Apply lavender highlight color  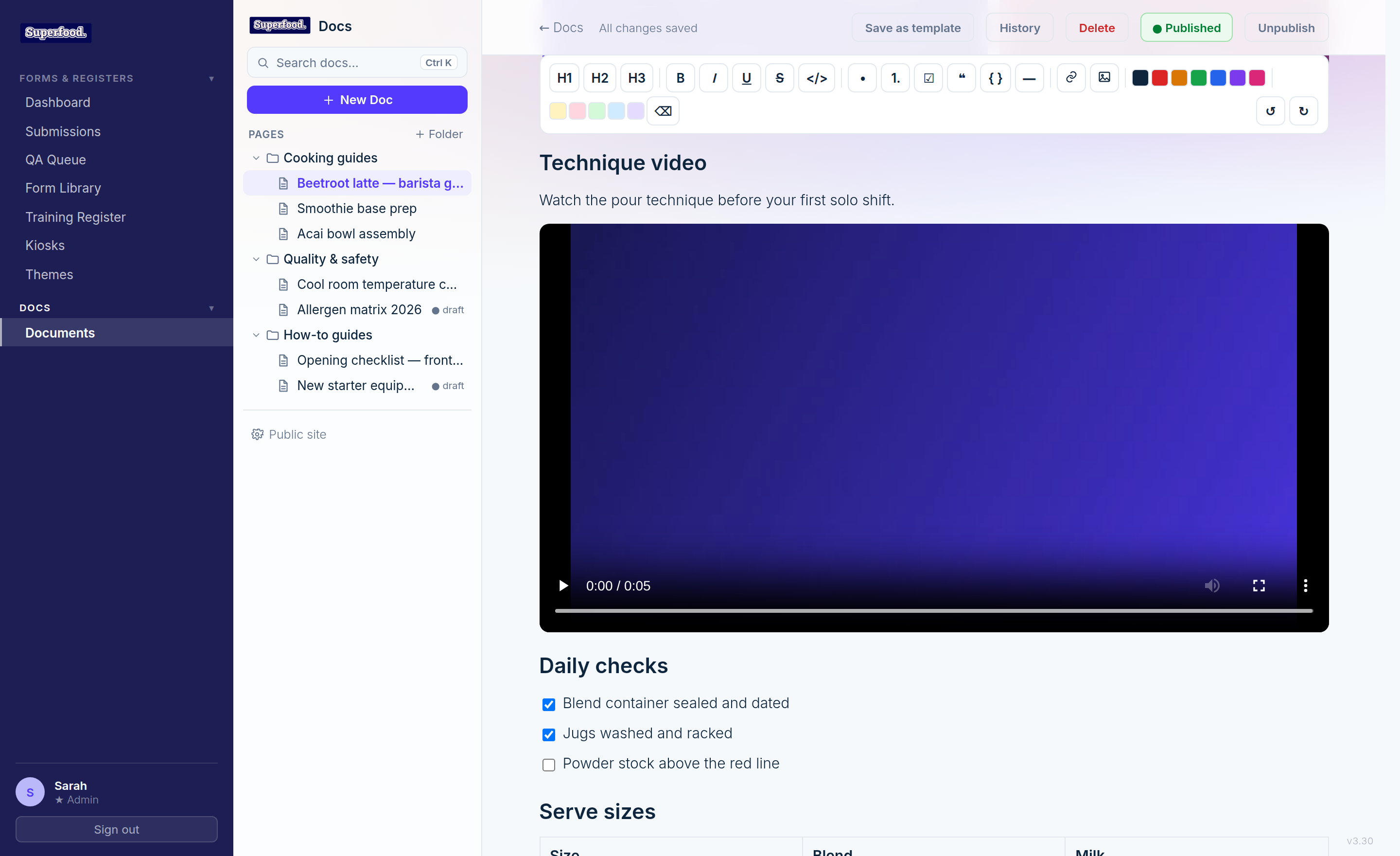tap(635, 111)
